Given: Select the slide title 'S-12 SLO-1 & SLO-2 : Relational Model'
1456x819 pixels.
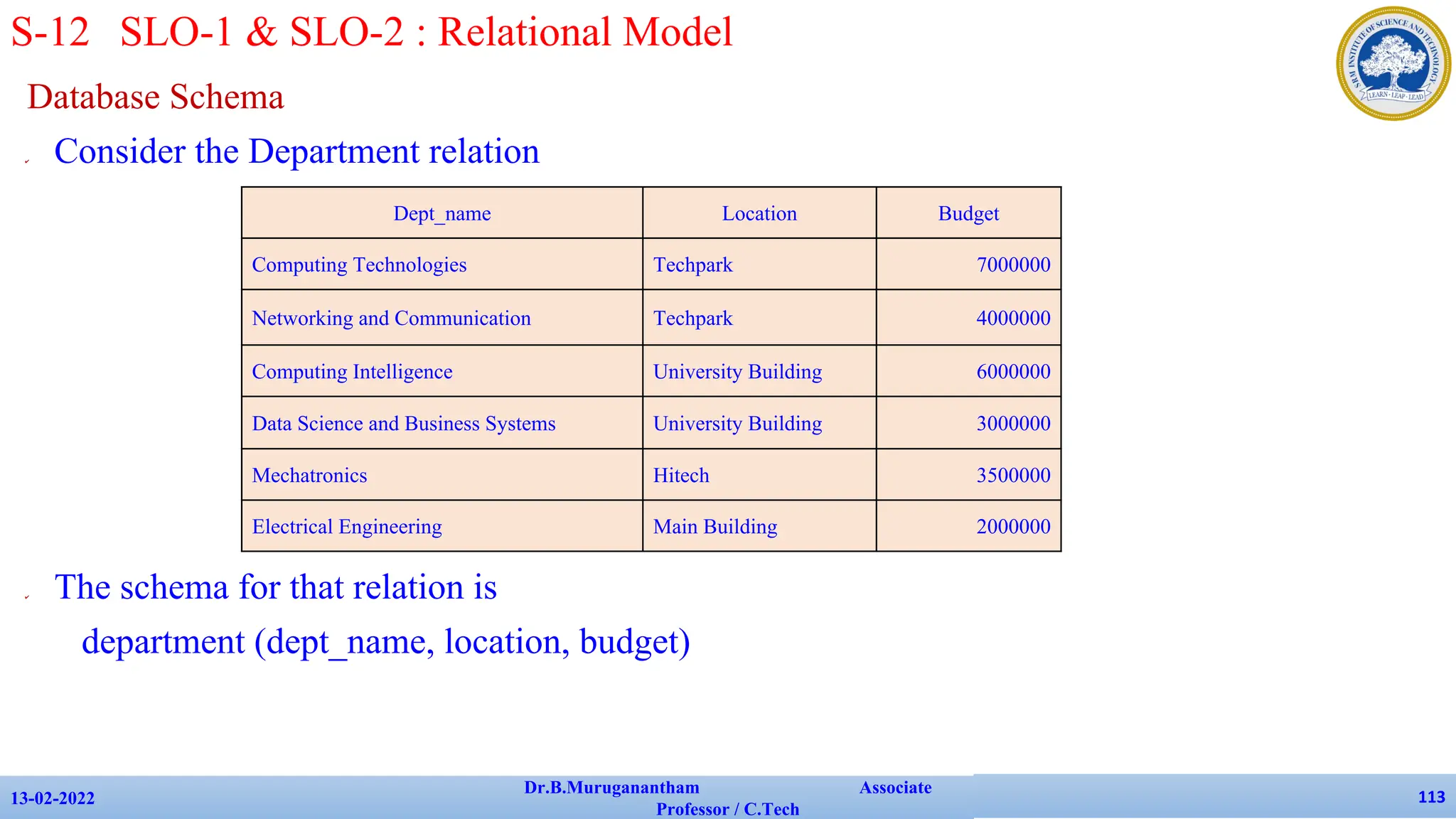Looking at the screenshot, I should pos(372,33).
